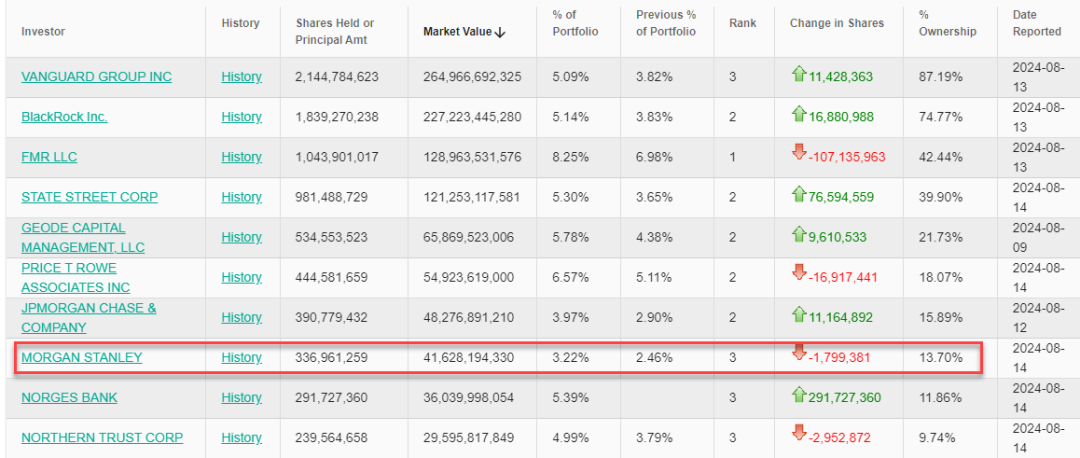View History for Vanguard Group
This screenshot has height=458, width=1080.
pyautogui.click(x=241, y=76)
